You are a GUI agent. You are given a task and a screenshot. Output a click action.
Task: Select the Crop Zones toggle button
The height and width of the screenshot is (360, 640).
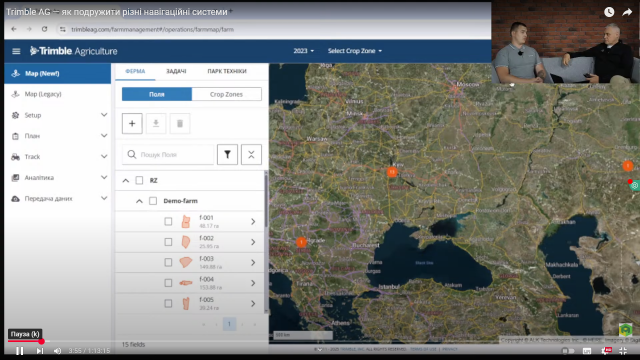click(x=227, y=94)
